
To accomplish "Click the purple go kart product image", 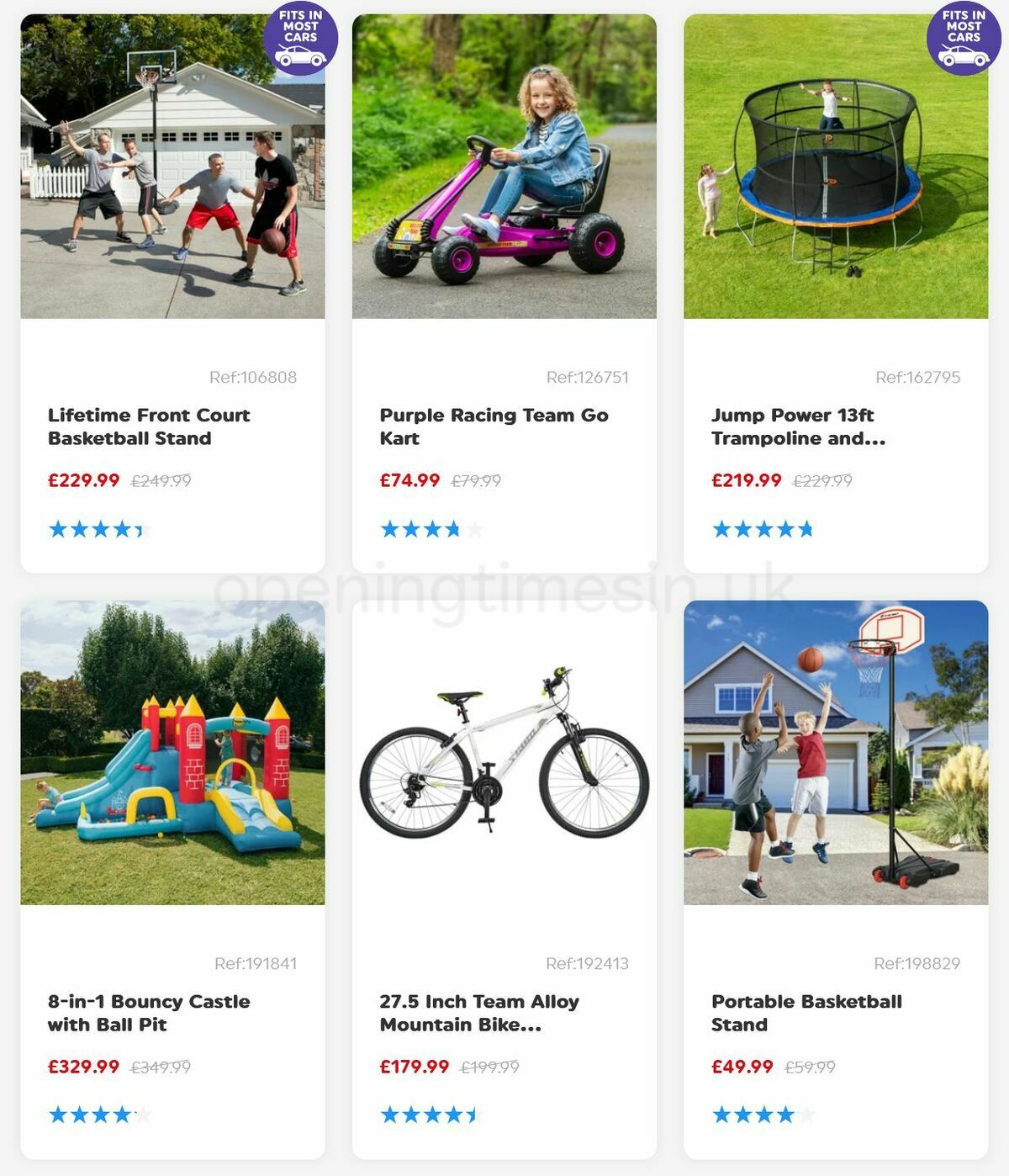I will (x=504, y=167).
